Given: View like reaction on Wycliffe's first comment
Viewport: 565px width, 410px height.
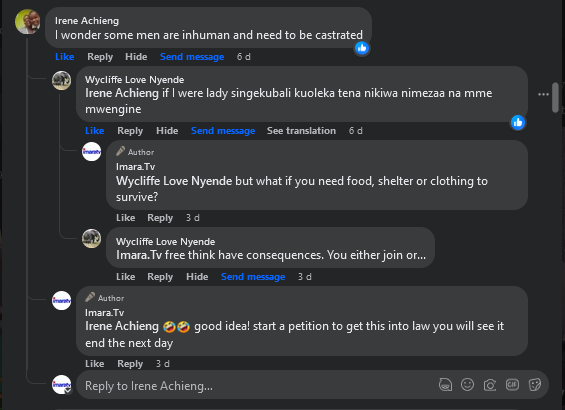Looking at the screenshot, I should pyautogui.click(x=517, y=123).
